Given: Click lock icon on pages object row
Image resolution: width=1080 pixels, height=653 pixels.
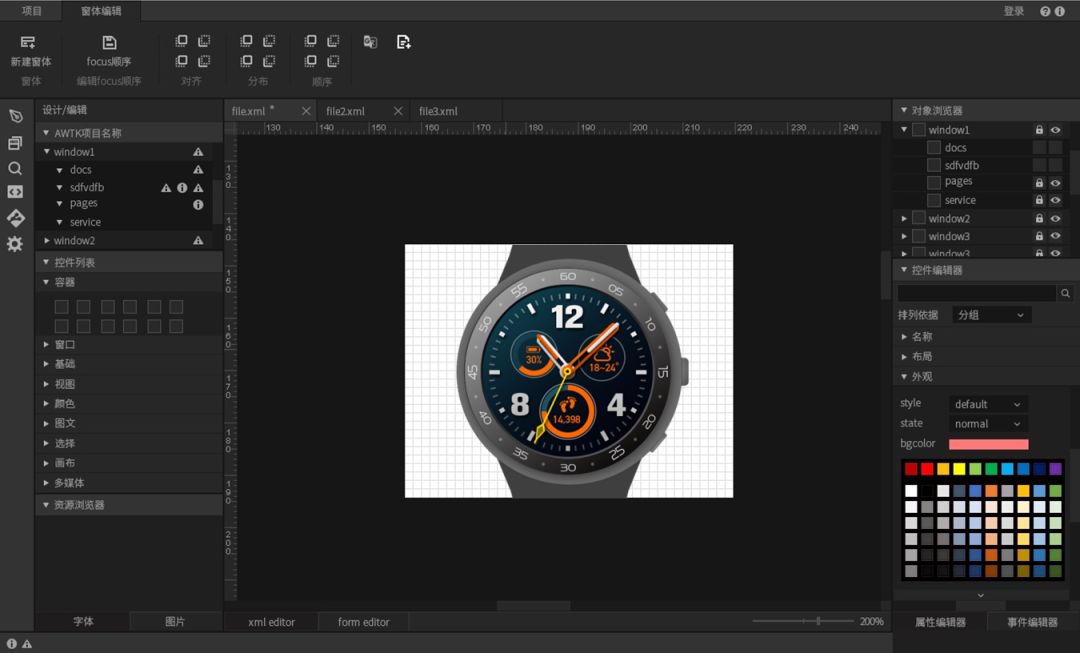Looking at the screenshot, I should [x=1039, y=183].
